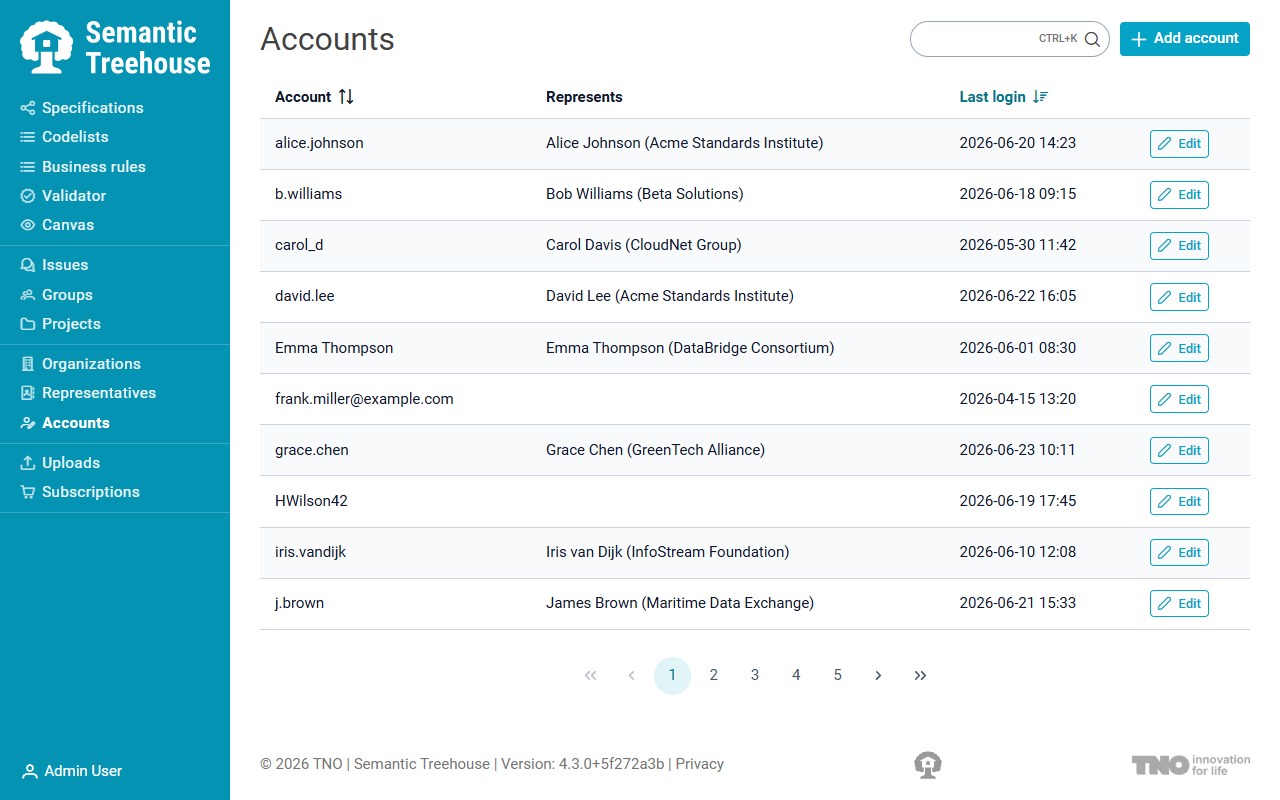Sort by the Last login column header
The height and width of the screenshot is (800, 1280).
(1003, 97)
